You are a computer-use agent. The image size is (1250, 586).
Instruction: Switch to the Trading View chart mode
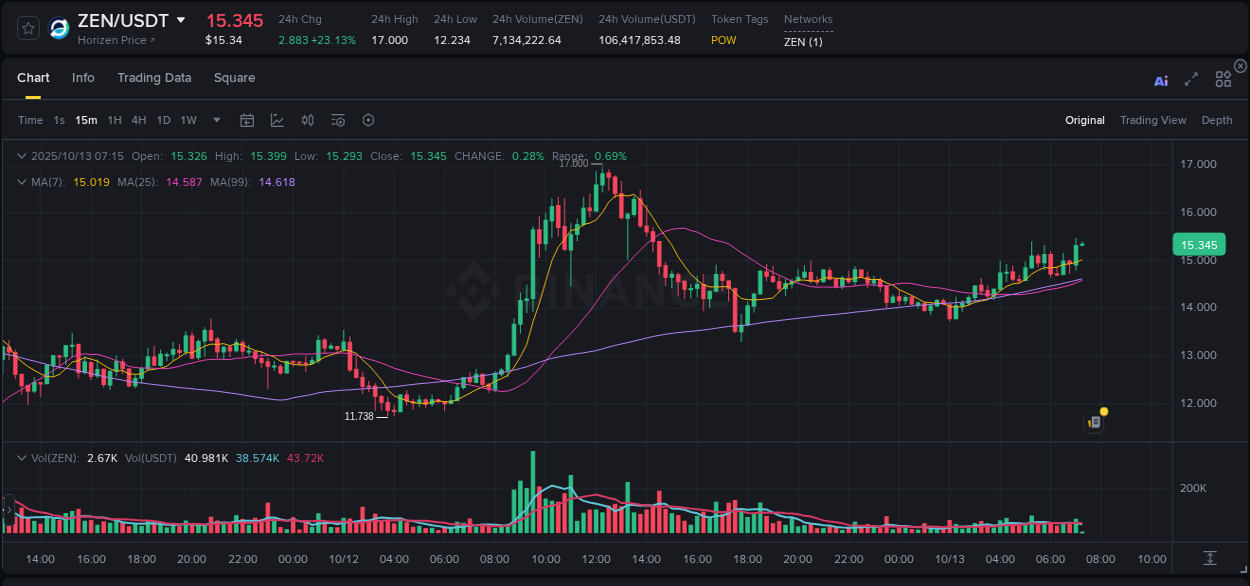pos(1153,120)
